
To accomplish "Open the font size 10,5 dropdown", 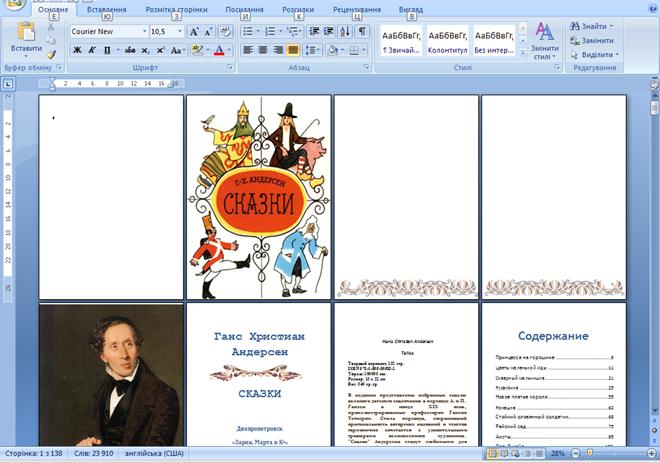I will (180, 32).
